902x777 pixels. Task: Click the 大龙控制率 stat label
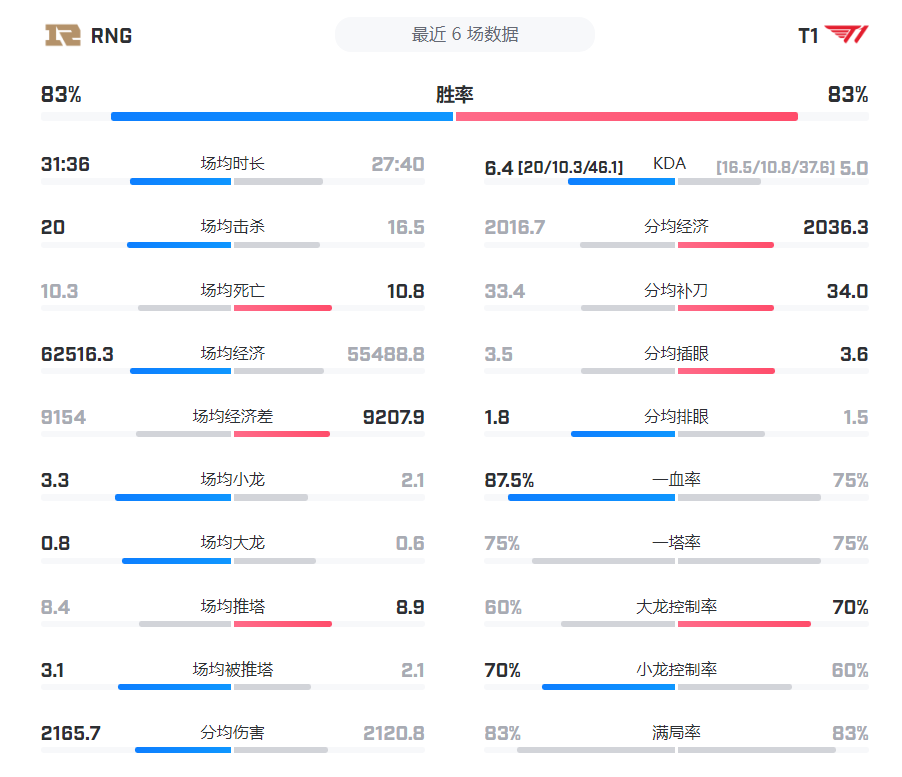[x=676, y=607]
